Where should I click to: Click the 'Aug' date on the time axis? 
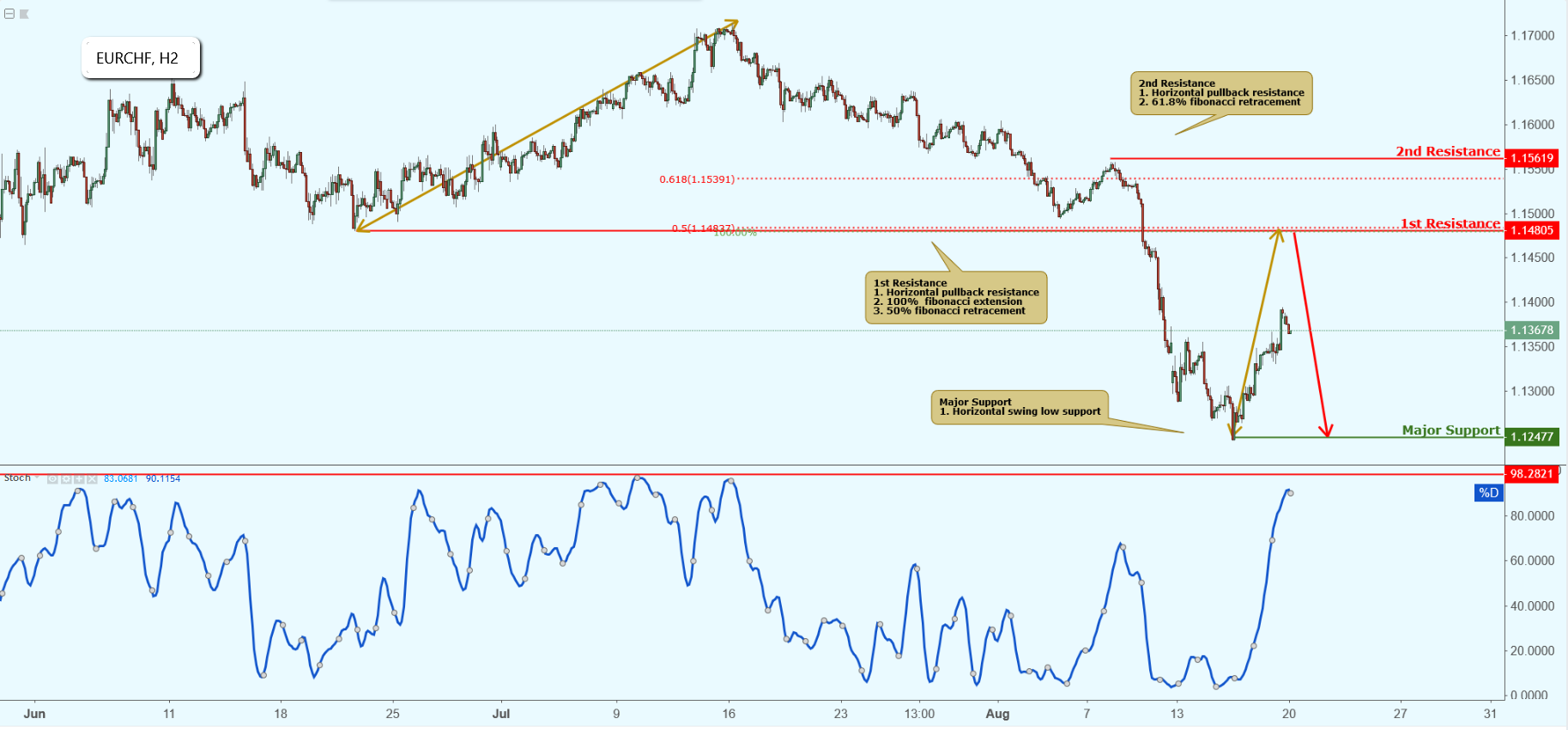click(x=997, y=714)
